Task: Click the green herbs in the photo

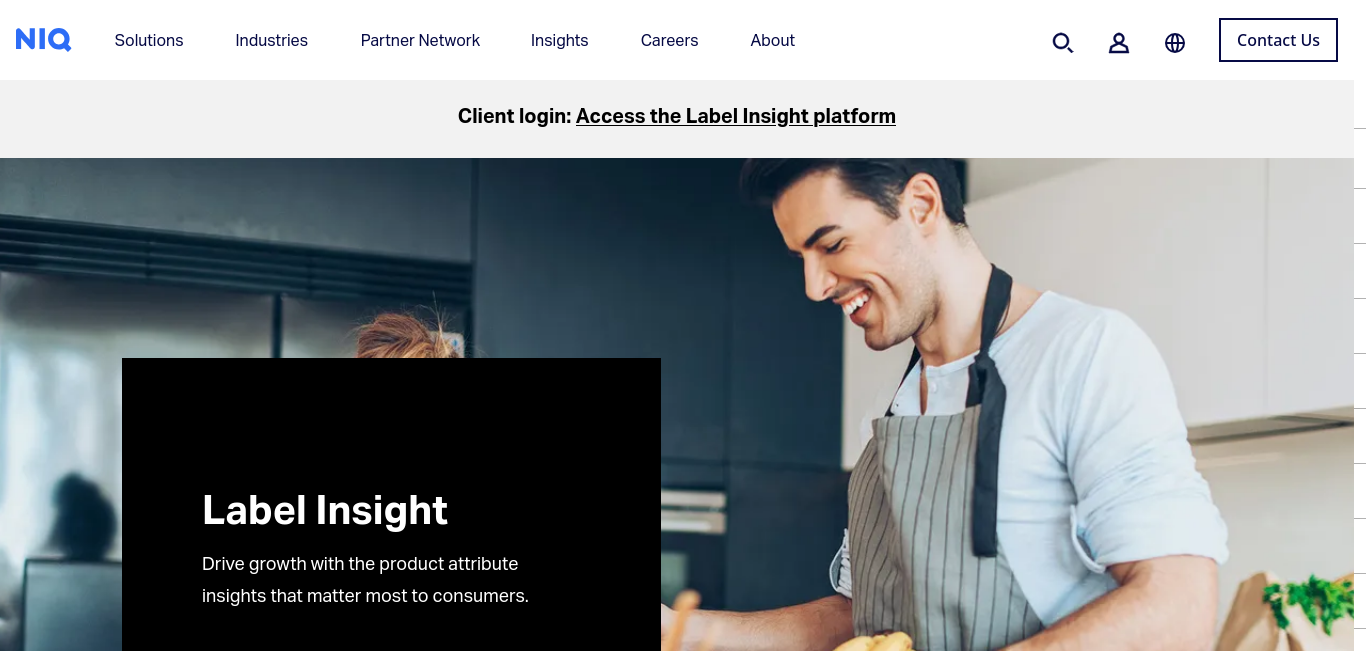Action: [1310, 603]
